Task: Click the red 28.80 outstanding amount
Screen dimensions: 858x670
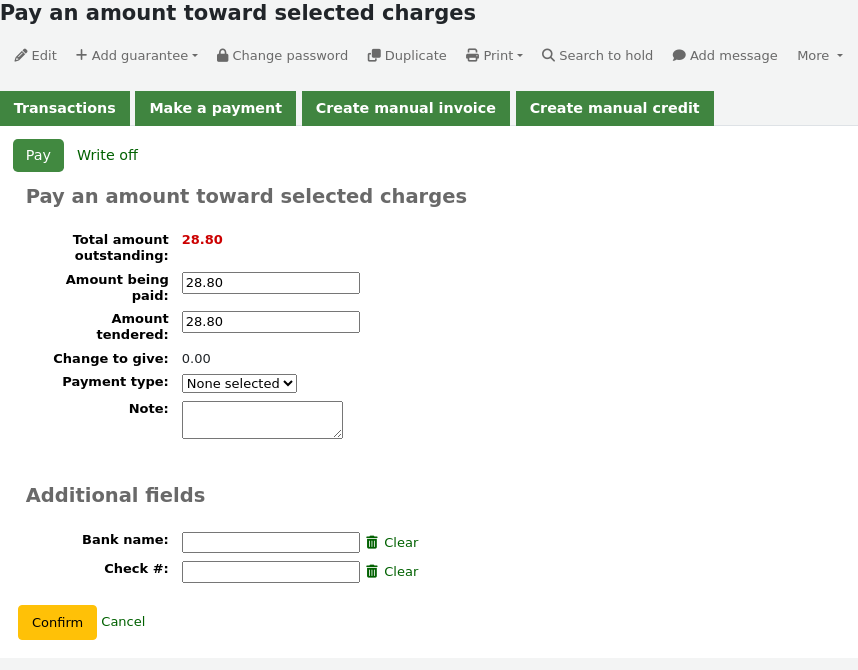Action: click(x=202, y=240)
